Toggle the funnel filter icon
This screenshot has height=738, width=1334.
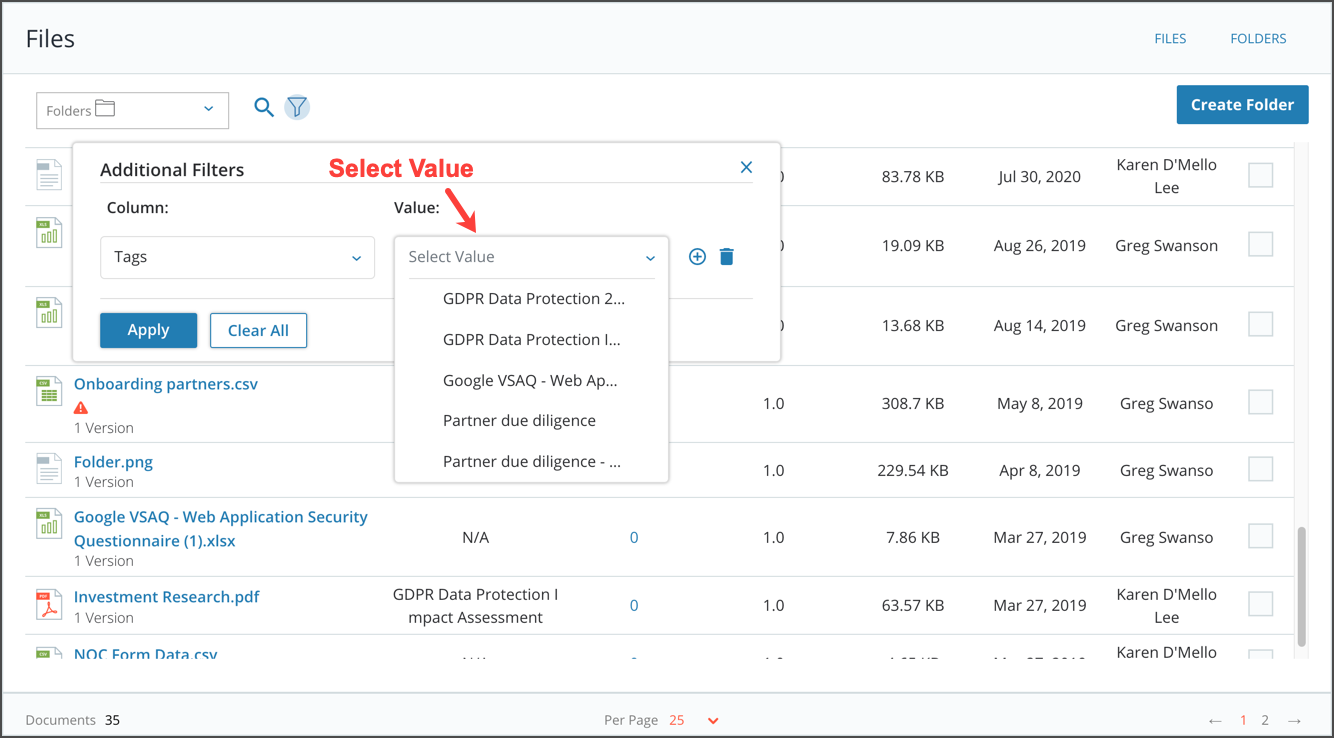297,107
